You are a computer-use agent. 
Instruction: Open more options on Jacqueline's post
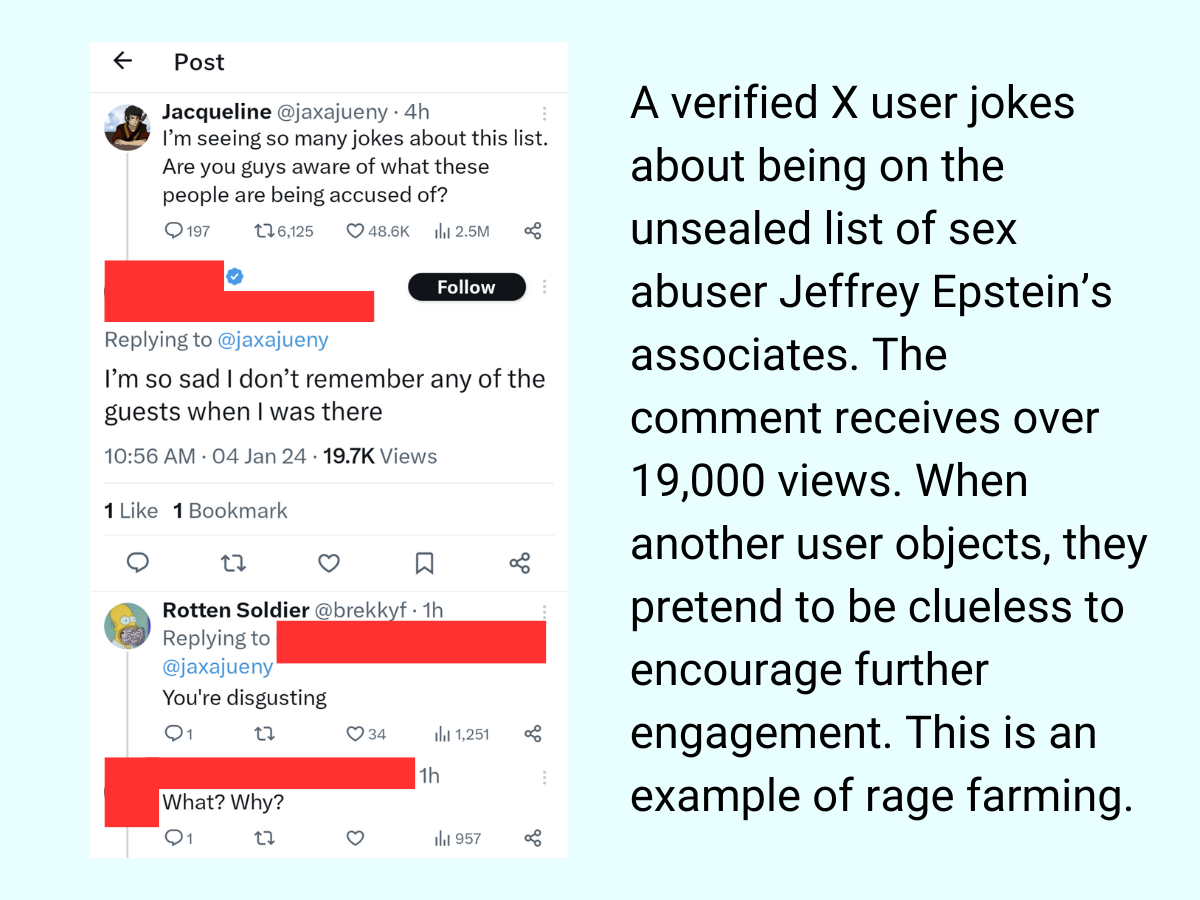(x=545, y=113)
